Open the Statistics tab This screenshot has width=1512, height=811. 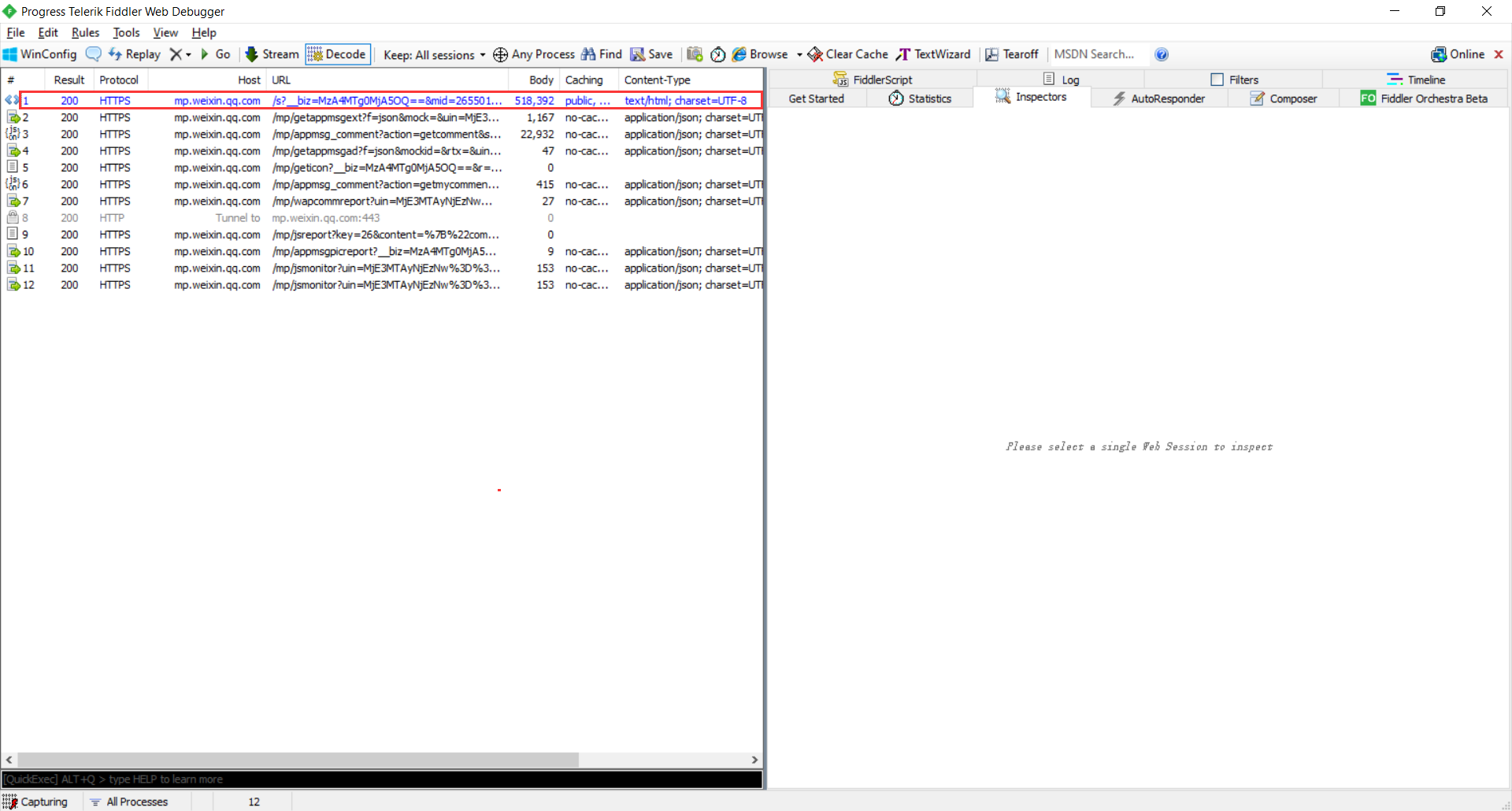click(920, 98)
